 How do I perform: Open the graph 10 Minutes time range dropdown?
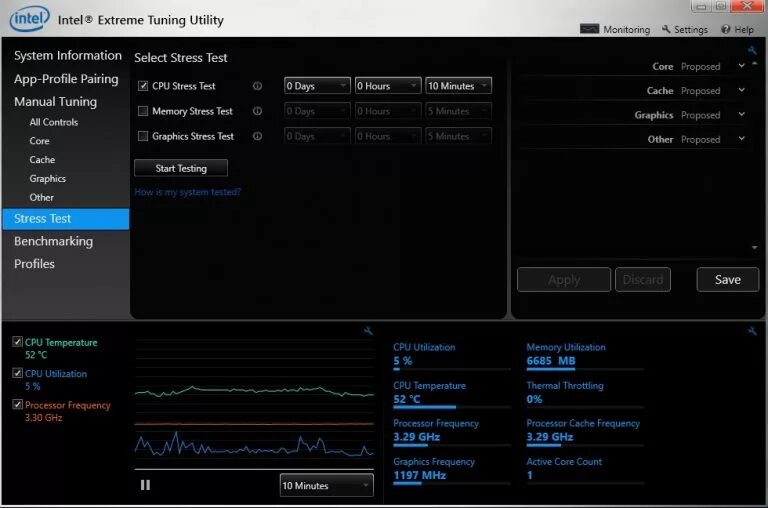pos(326,485)
